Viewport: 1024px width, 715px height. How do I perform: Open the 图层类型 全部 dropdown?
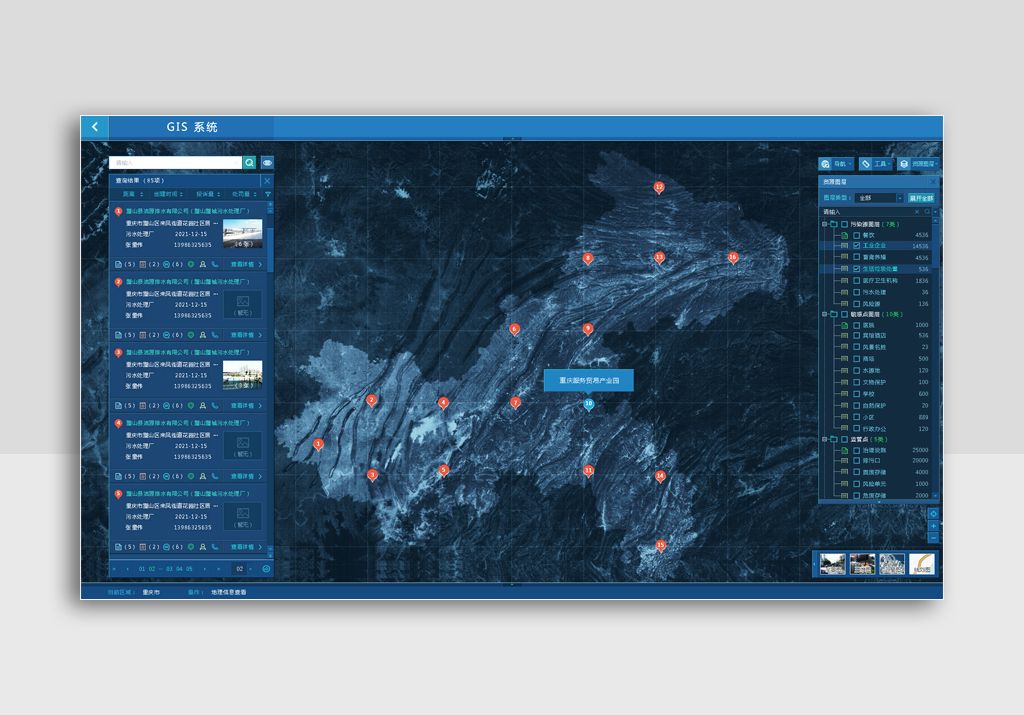point(879,198)
